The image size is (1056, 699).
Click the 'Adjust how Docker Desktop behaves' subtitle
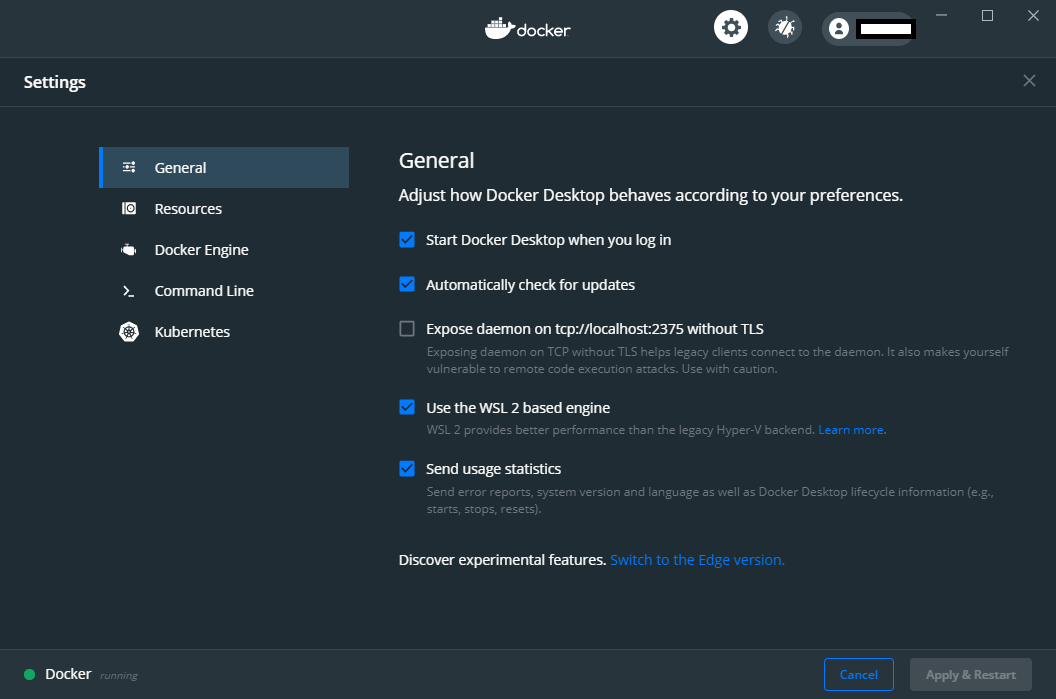click(x=651, y=195)
